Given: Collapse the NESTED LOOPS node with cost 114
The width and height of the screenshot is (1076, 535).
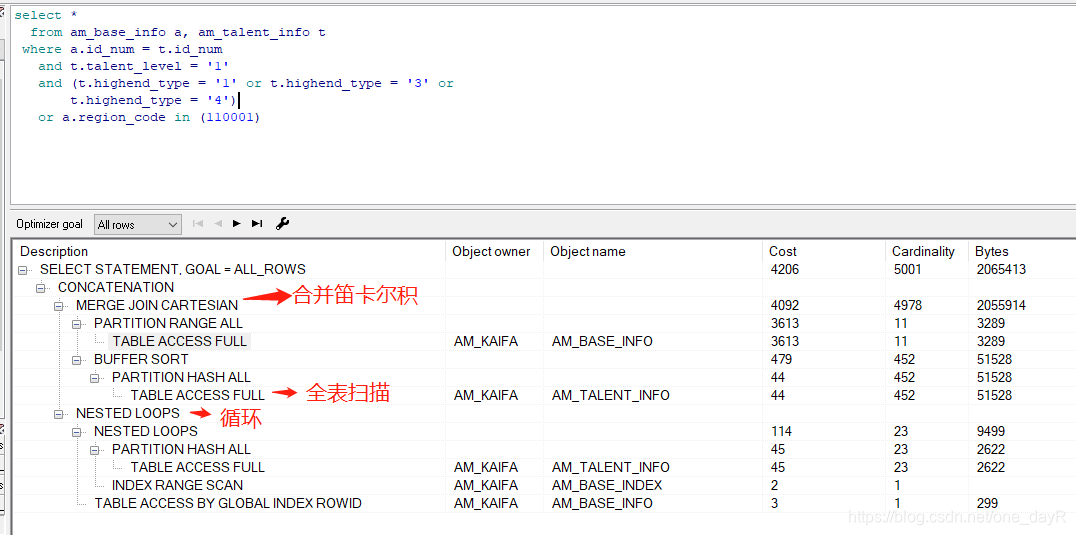Looking at the screenshot, I should pos(78,431).
